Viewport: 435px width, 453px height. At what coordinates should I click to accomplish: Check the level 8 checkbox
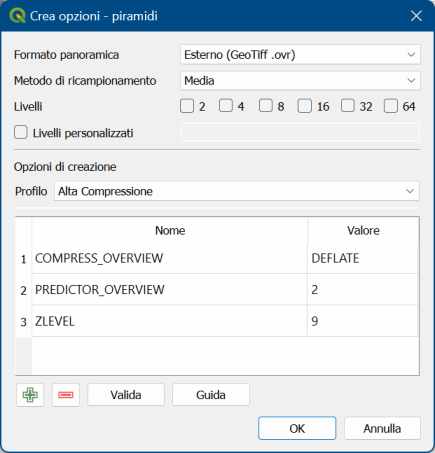tap(266, 106)
